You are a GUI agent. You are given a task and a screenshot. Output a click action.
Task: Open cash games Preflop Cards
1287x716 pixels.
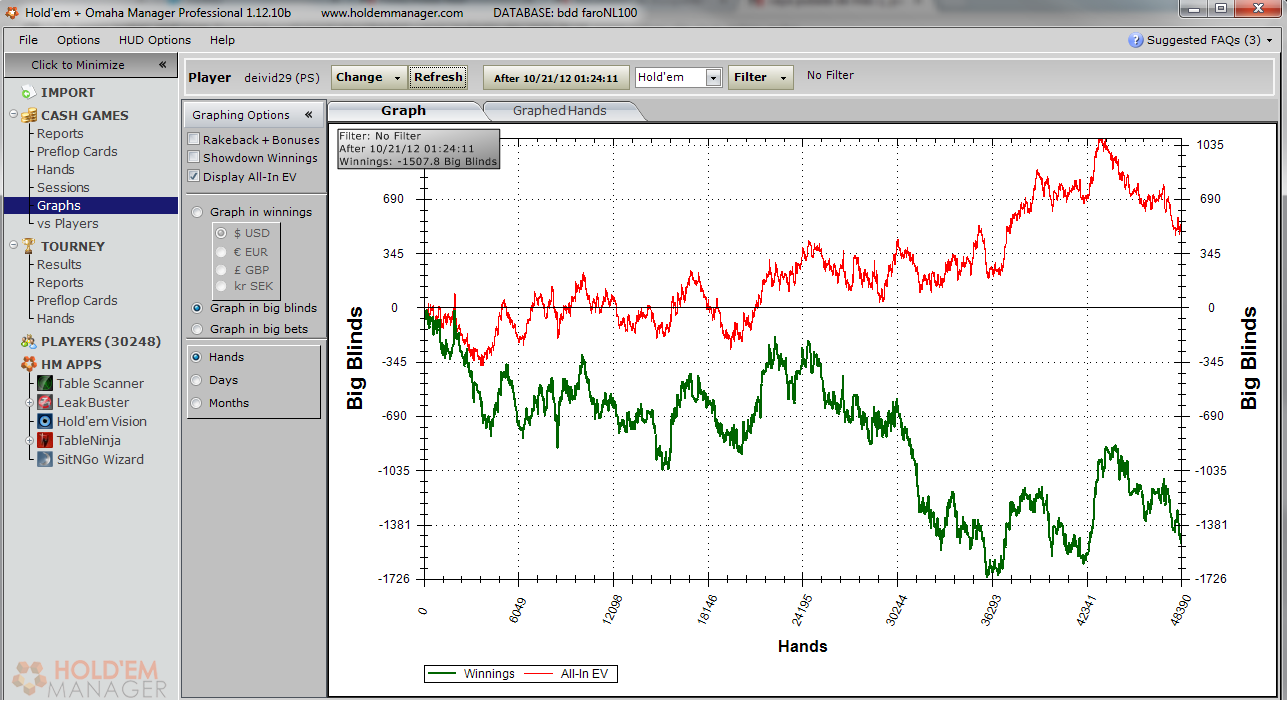point(77,151)
